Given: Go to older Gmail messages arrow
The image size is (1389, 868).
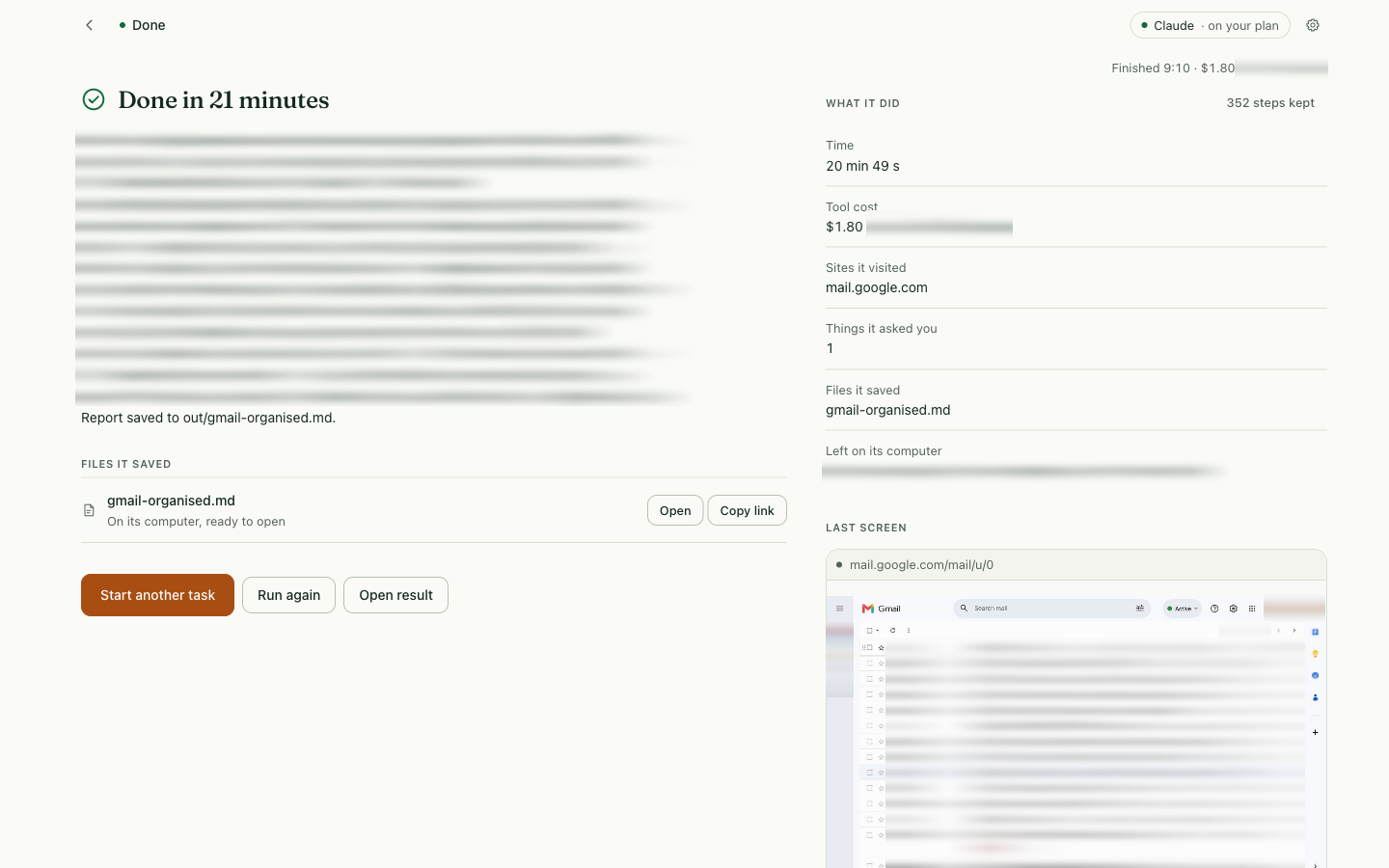Looking at the screenshot, I should pos(1294,630).
